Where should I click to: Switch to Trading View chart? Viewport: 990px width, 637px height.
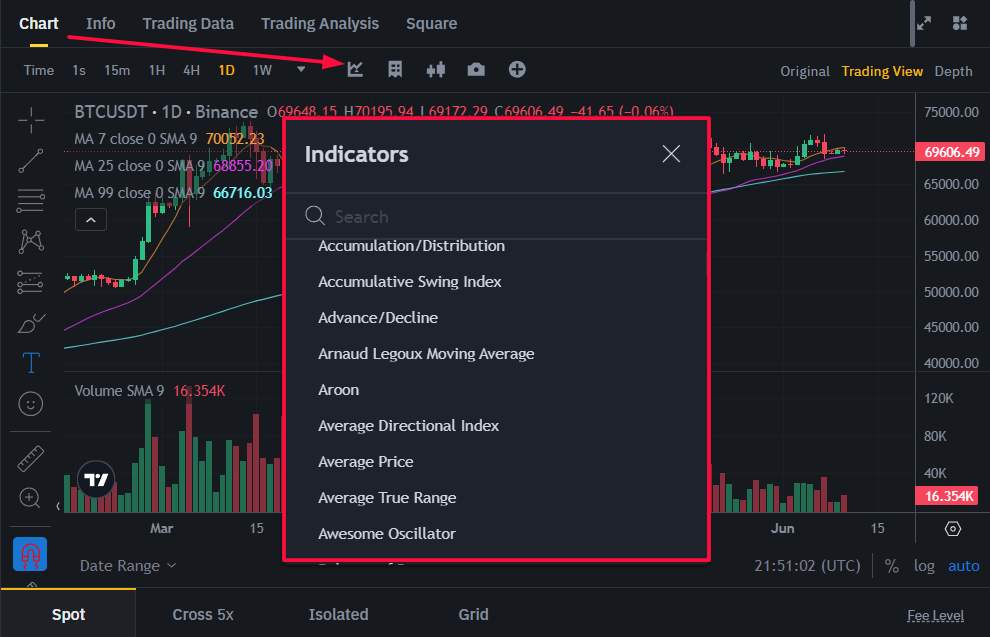pyautogui.click(x=882, y=71)
